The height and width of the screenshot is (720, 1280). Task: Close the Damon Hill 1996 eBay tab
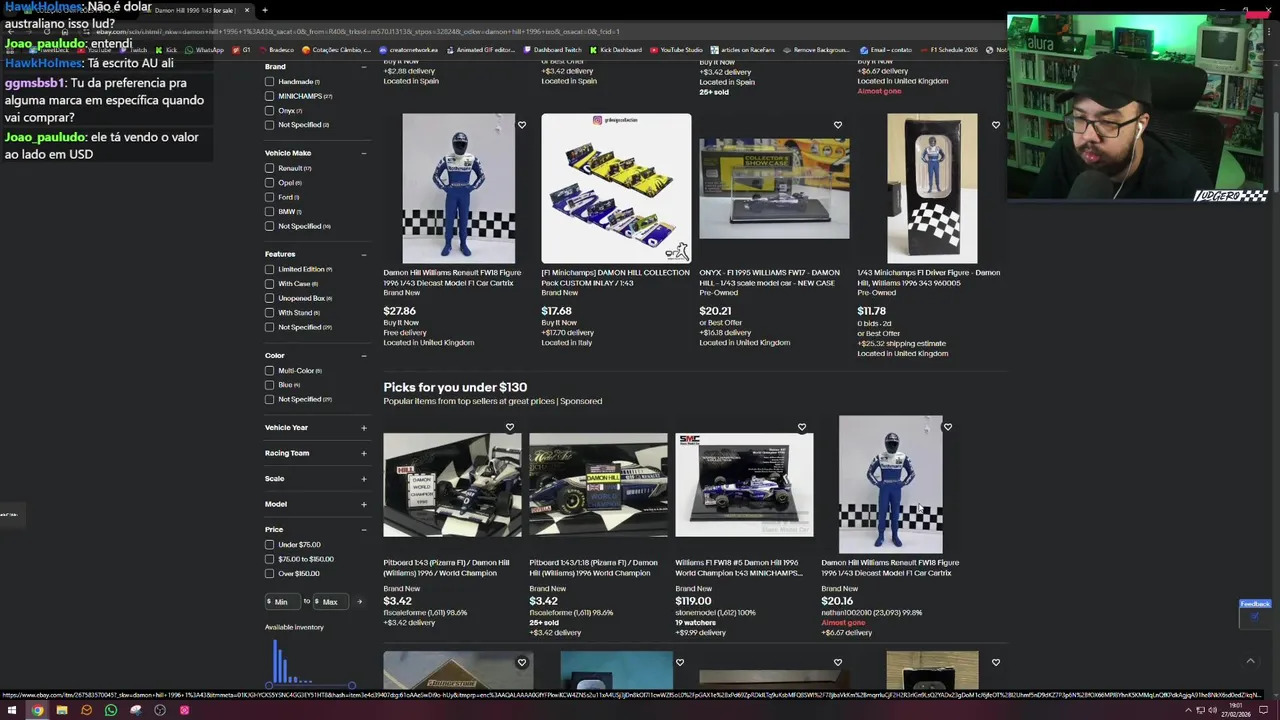tap(247, 10)
